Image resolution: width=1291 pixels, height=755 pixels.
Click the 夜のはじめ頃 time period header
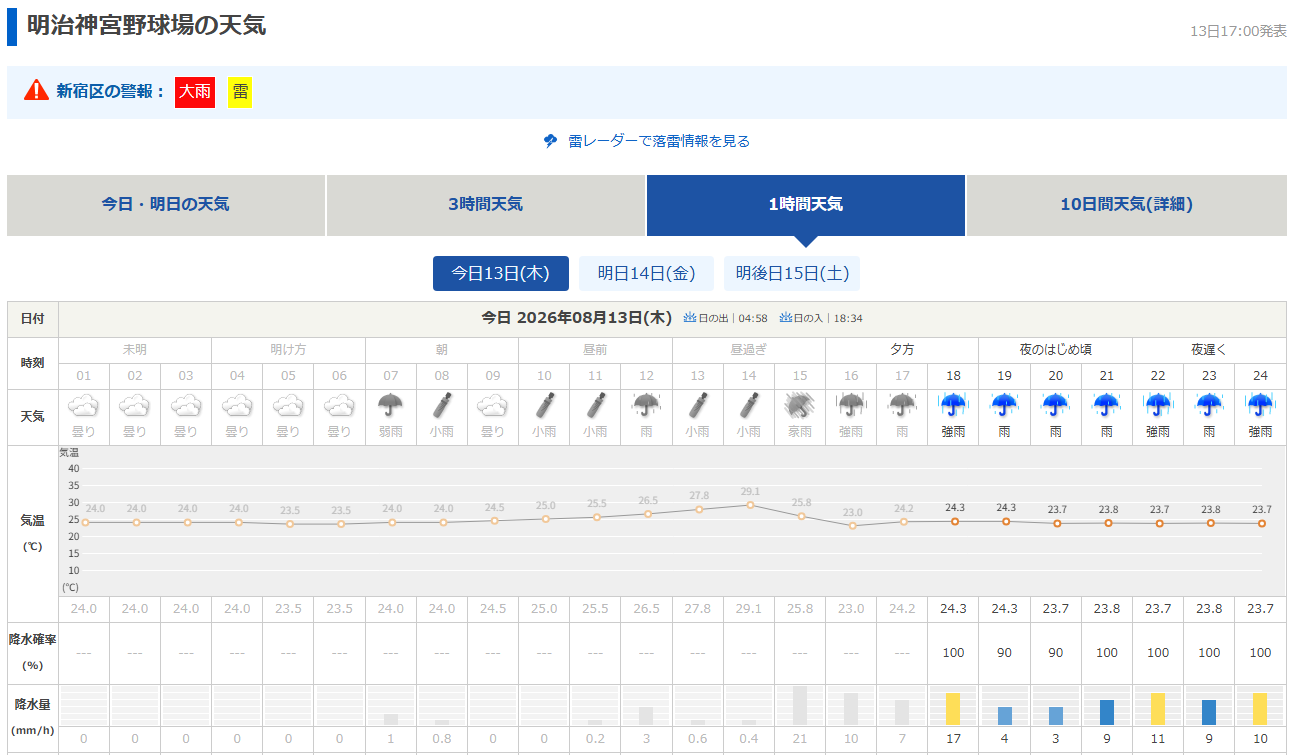pos(1055,350)
